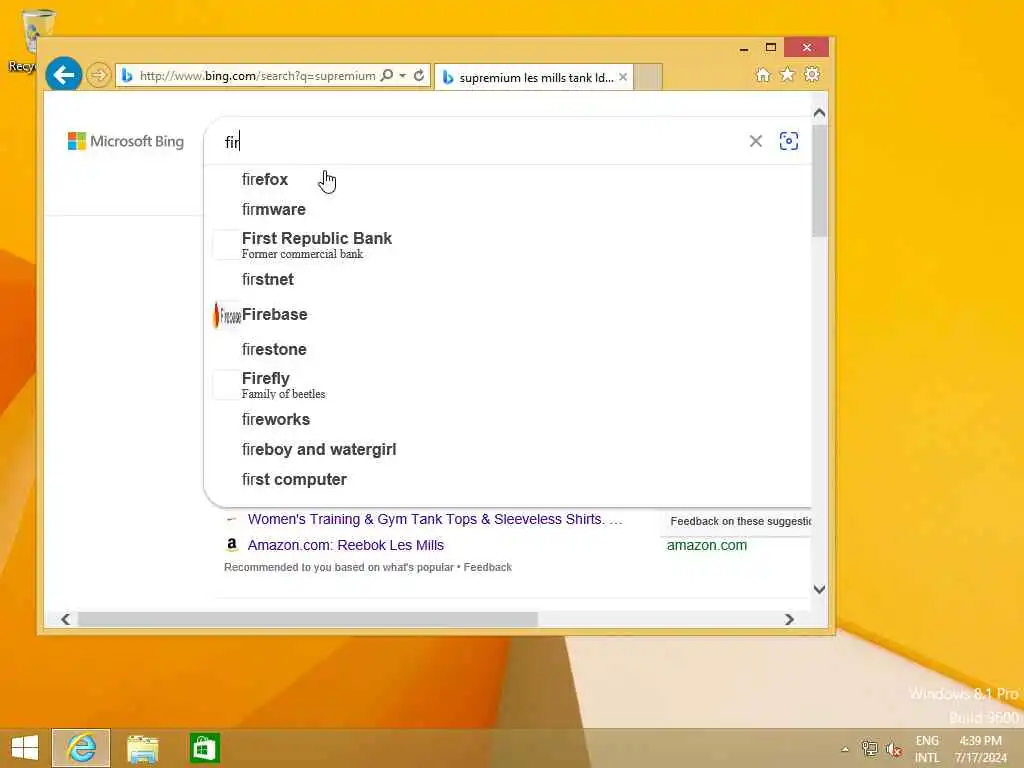
Task: Open Amazon.com: Reebok Les Mills link
Action: (345, 545)
